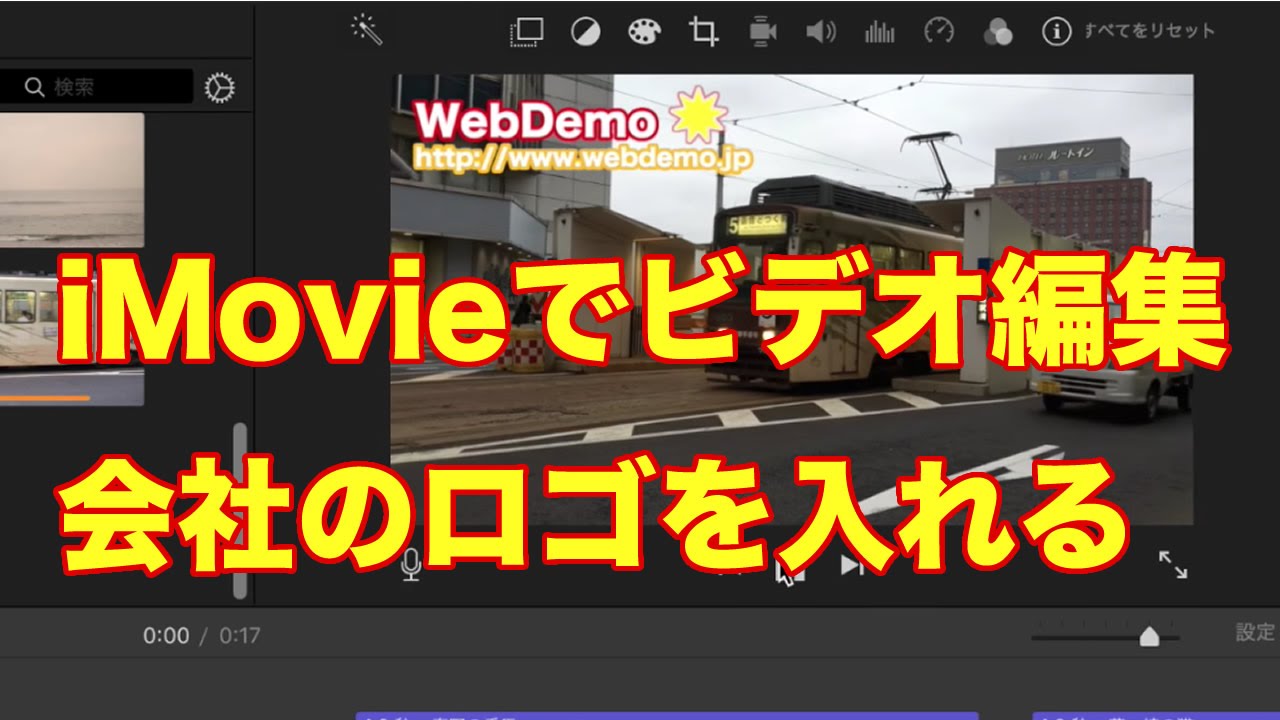Click the tram video in the viewer
1280x720 pixels.
coord(792,300)
